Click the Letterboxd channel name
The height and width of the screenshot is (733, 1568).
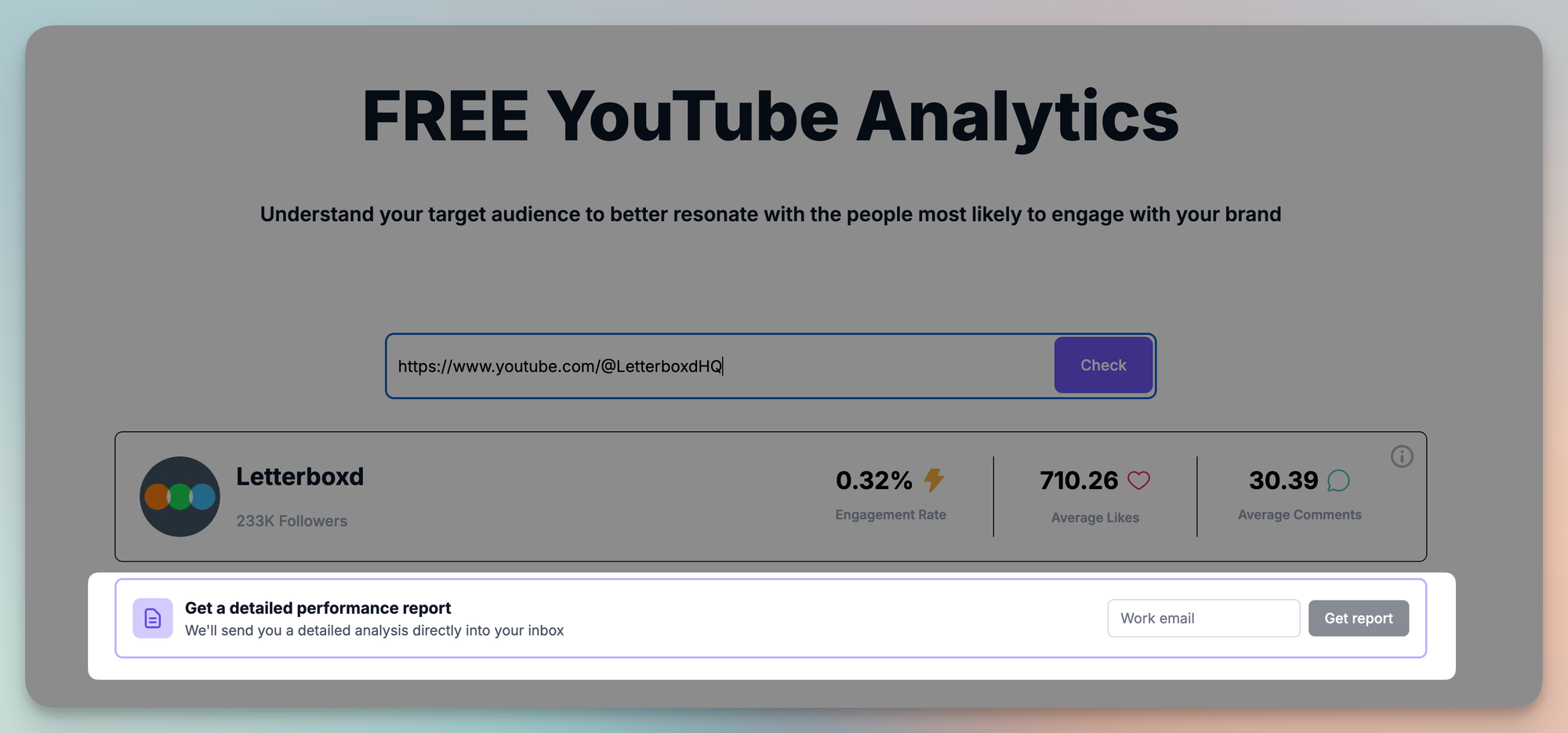(299, 477)
